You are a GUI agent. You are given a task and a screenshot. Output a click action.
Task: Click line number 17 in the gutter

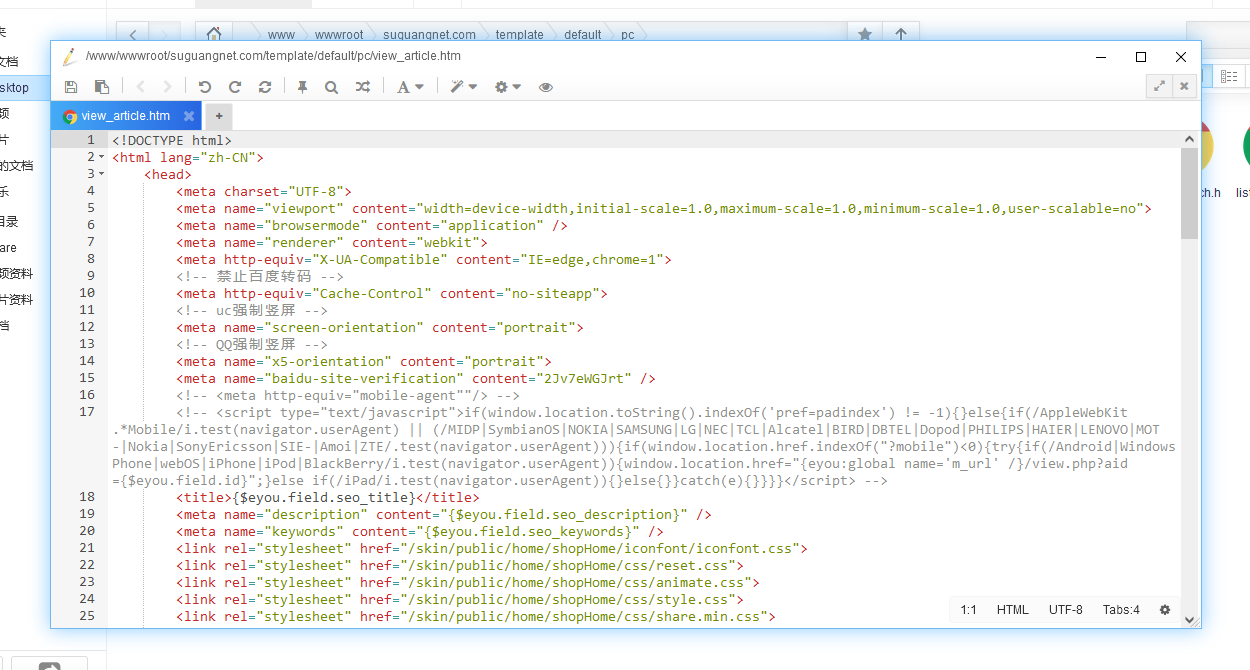click(87, 412)
